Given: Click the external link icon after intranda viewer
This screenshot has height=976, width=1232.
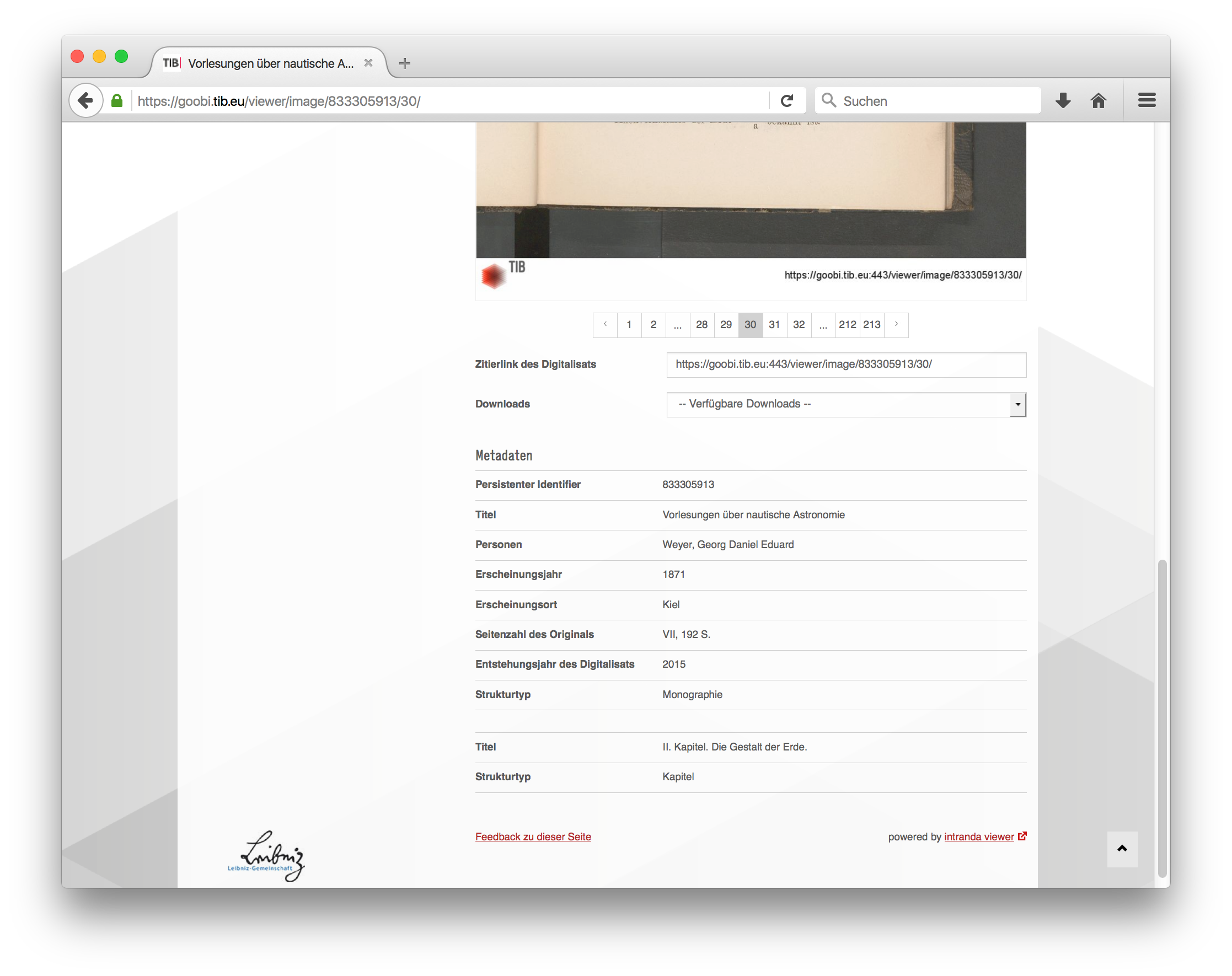Looking at the screenshot, I should click(x=1022, y=836).
